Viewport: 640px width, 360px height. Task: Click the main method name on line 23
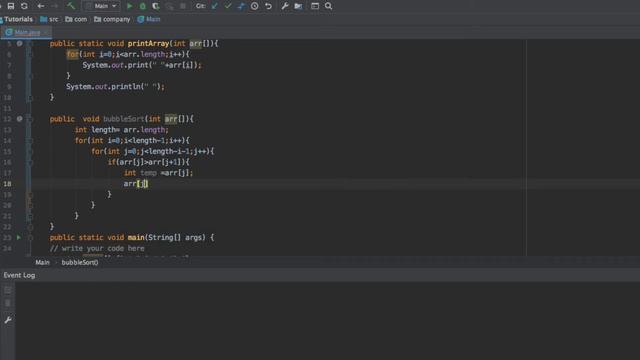tap(136, 237)
